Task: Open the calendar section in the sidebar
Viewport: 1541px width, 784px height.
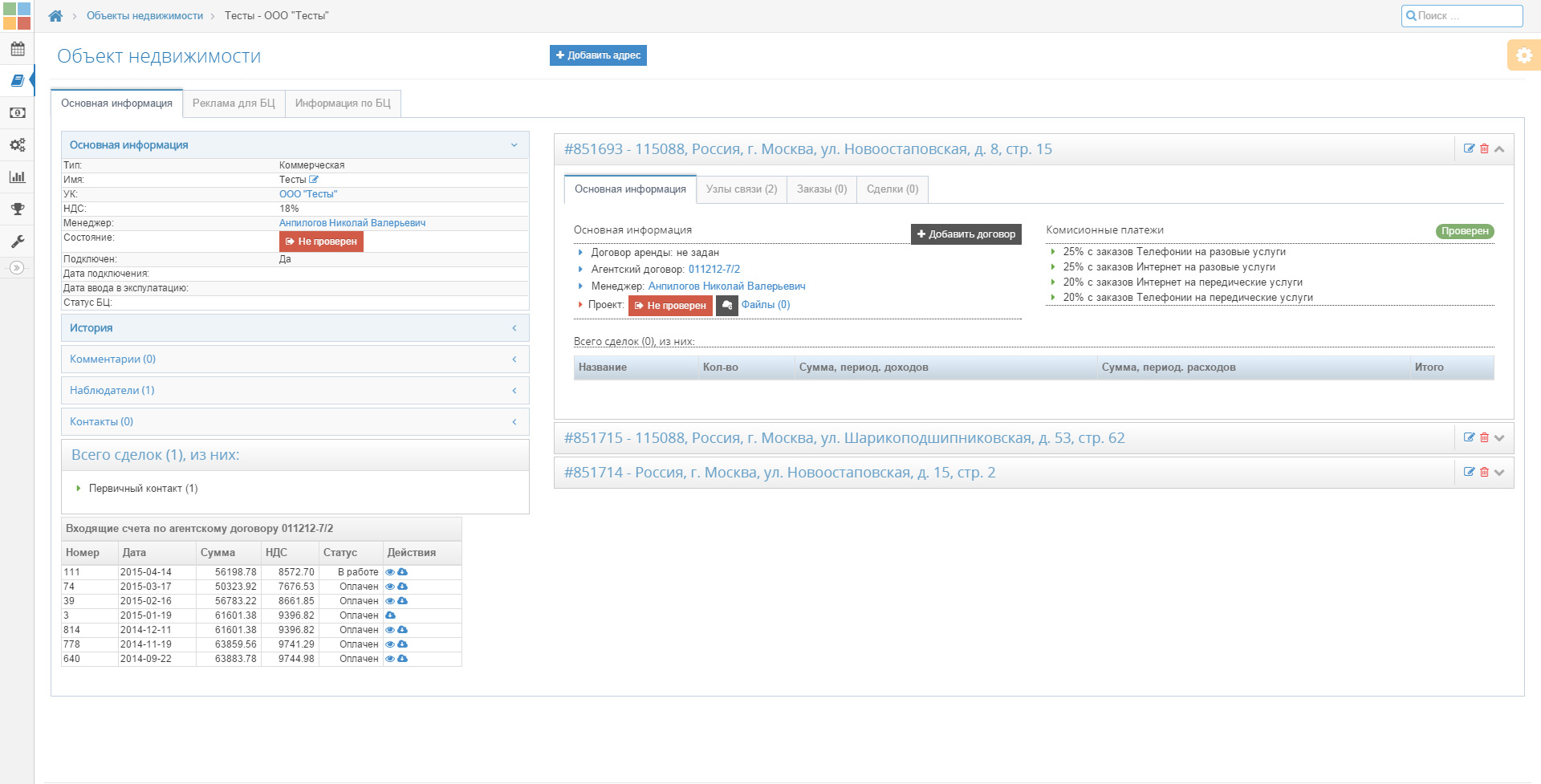Action: pos(17,49)
